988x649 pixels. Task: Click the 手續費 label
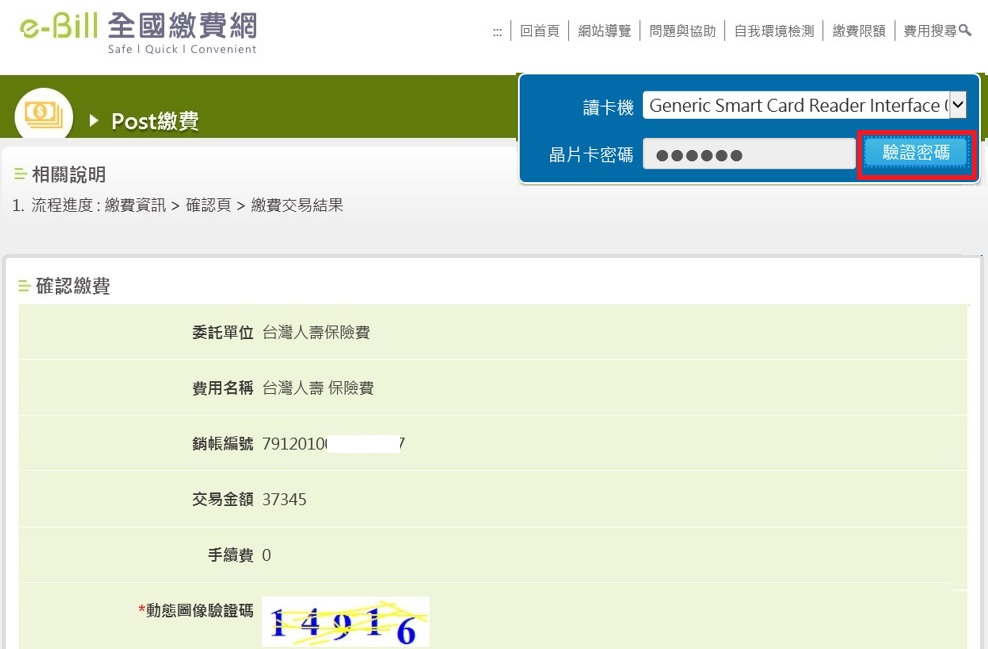point(231,555)
